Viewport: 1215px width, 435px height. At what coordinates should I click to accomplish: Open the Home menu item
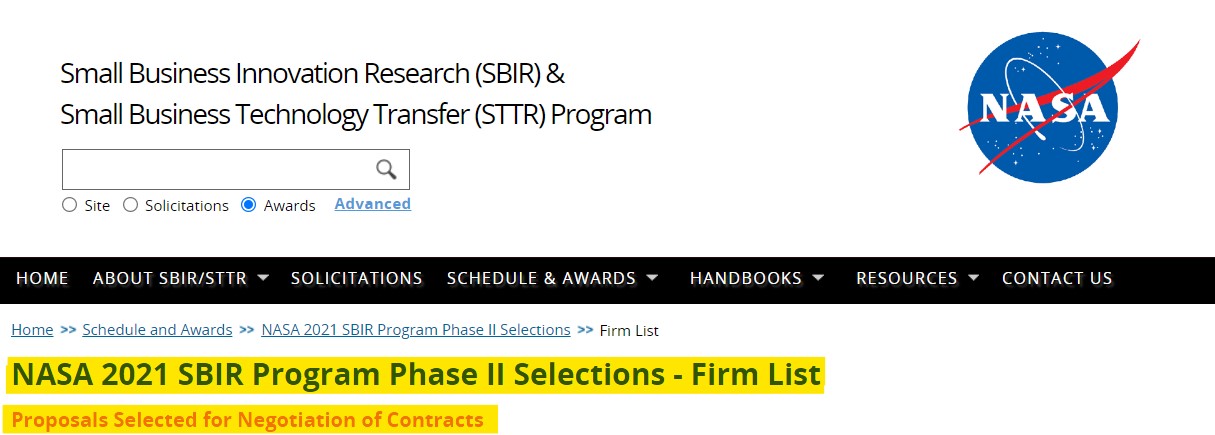(x=42, y=278)
